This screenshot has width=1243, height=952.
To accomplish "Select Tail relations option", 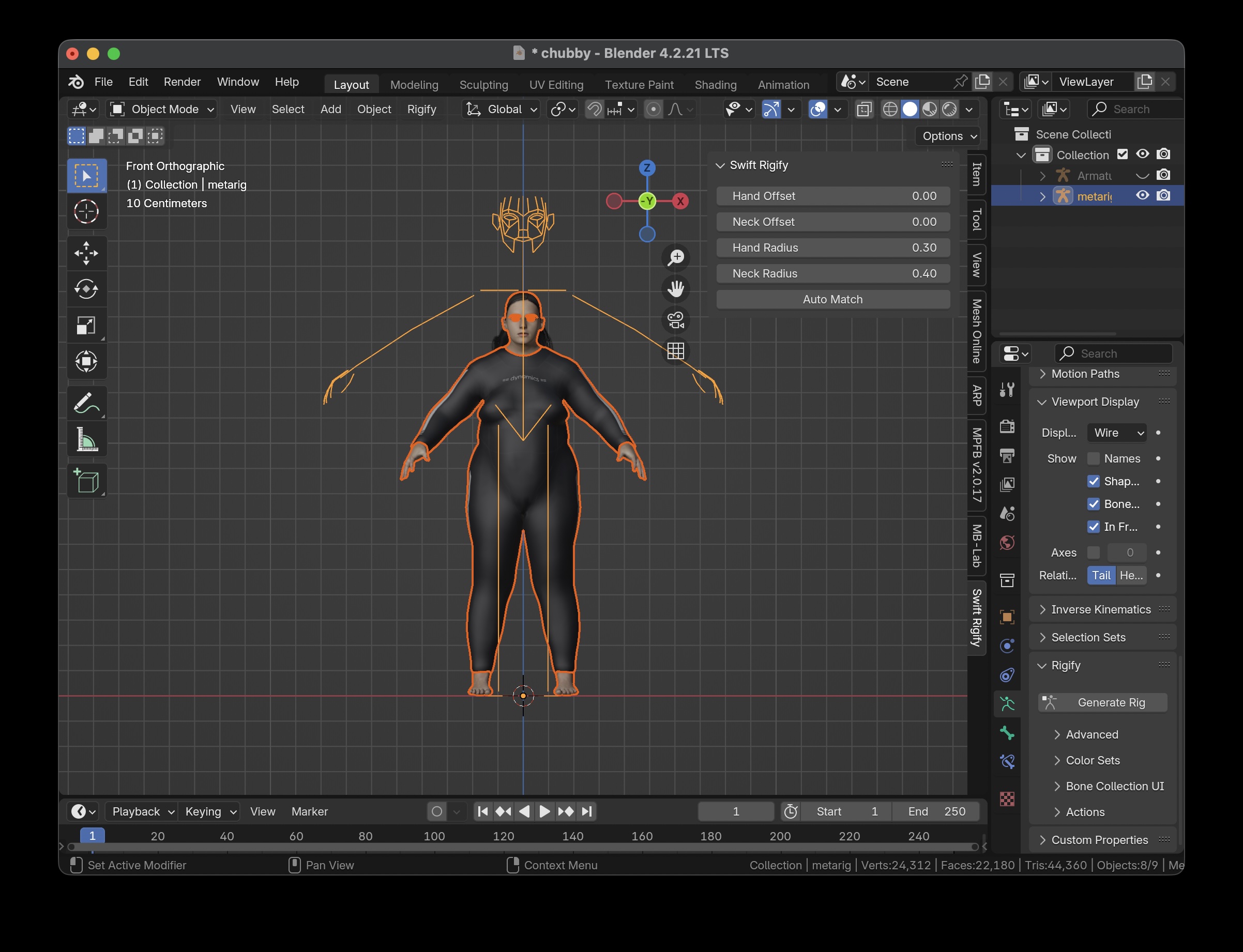I will [x=1101, y=575].
